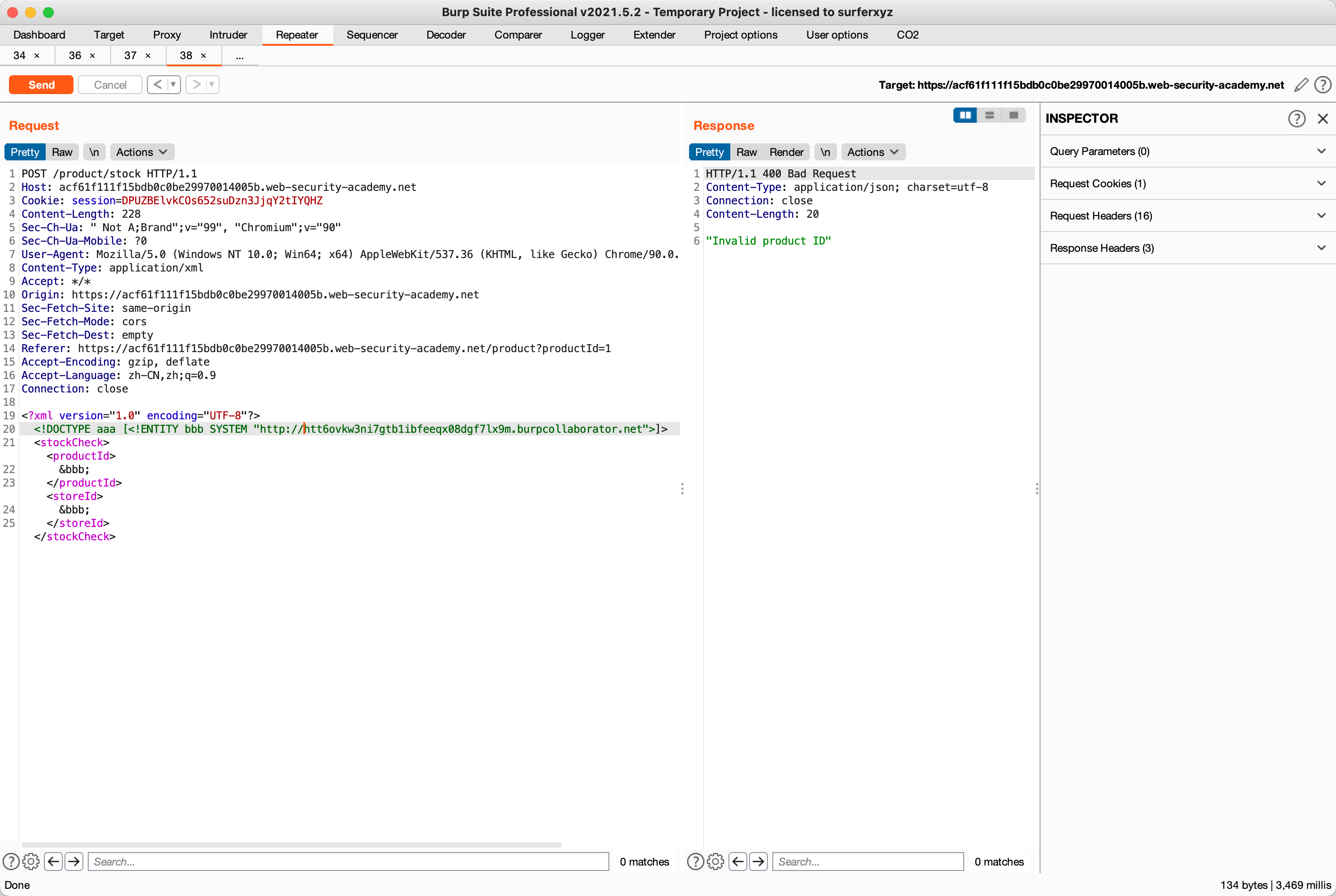
Task: Open the Sequencer tab
Action: [x=372, y=35]
